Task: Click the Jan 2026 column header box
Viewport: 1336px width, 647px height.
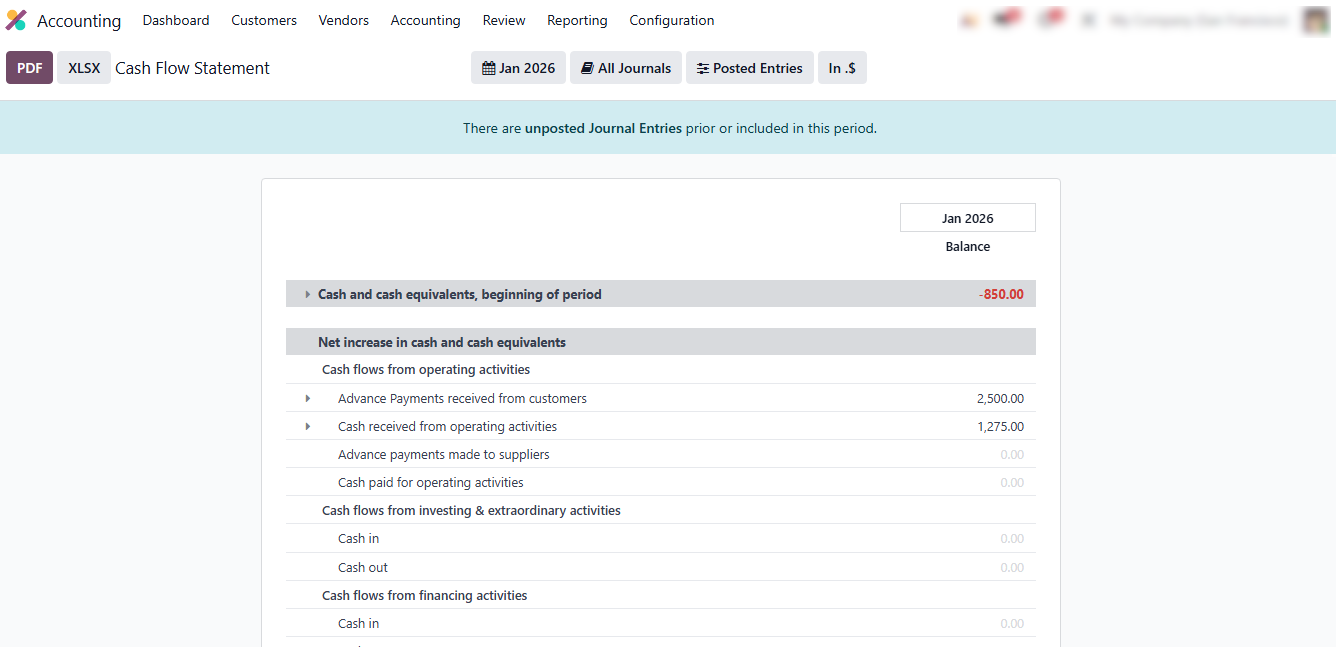Action: click(967, 218)
